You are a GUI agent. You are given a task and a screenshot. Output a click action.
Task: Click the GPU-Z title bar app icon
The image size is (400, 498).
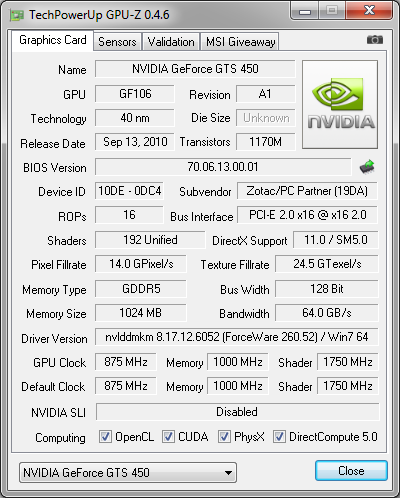pos(17,15)
